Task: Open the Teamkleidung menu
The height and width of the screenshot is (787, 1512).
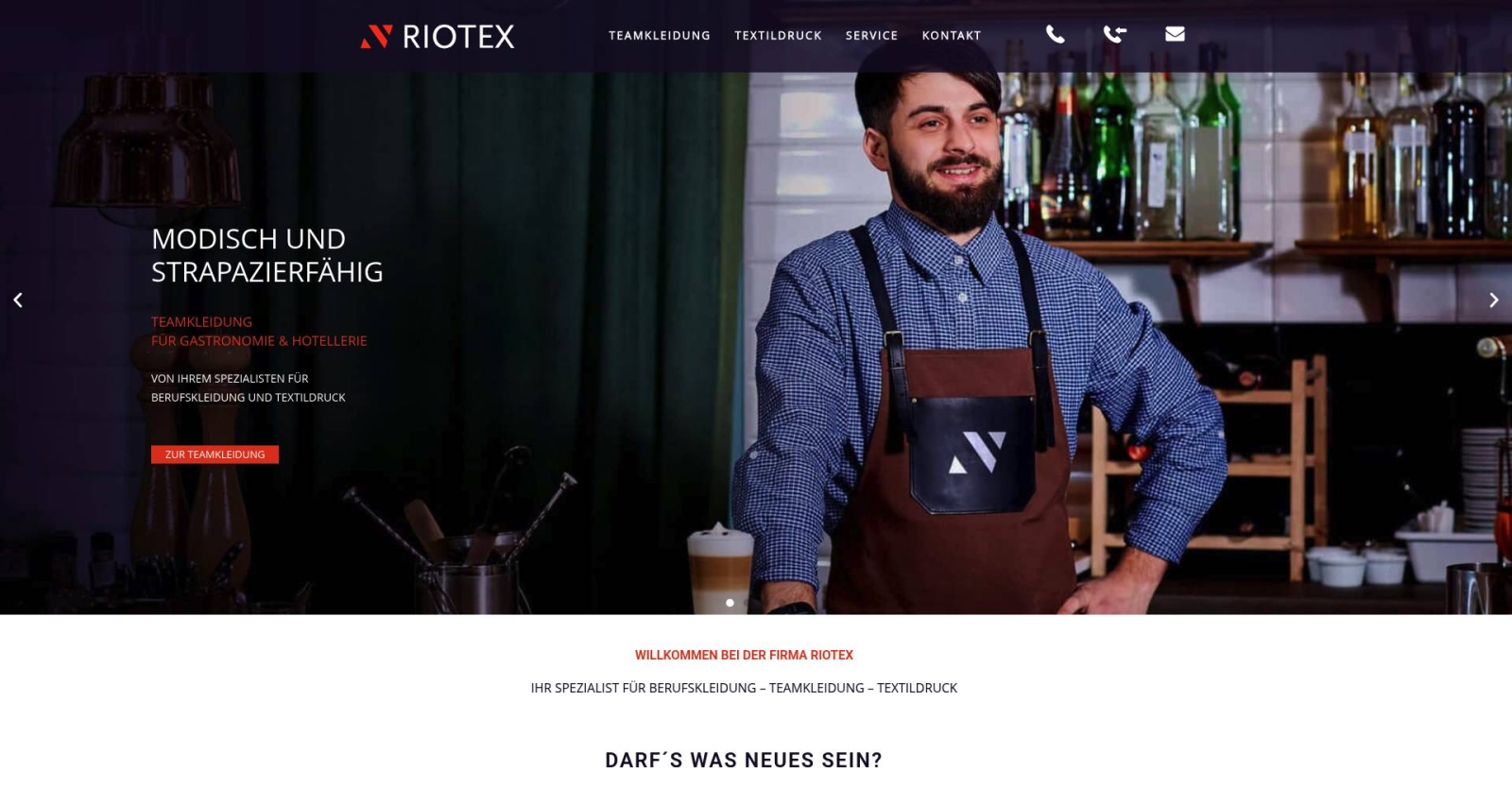Action: (660, 36)
